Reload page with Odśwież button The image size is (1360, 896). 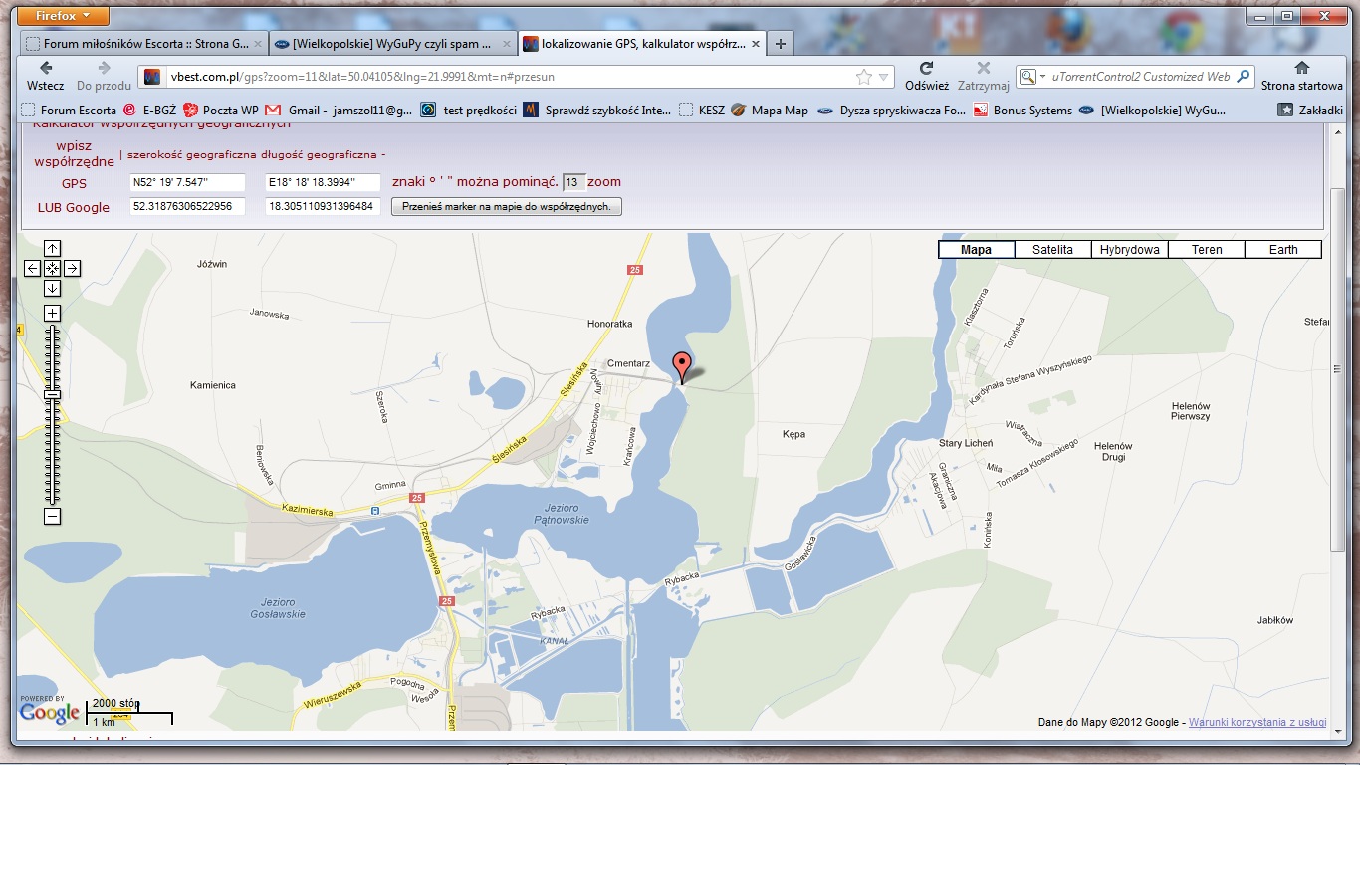(926, 76)
